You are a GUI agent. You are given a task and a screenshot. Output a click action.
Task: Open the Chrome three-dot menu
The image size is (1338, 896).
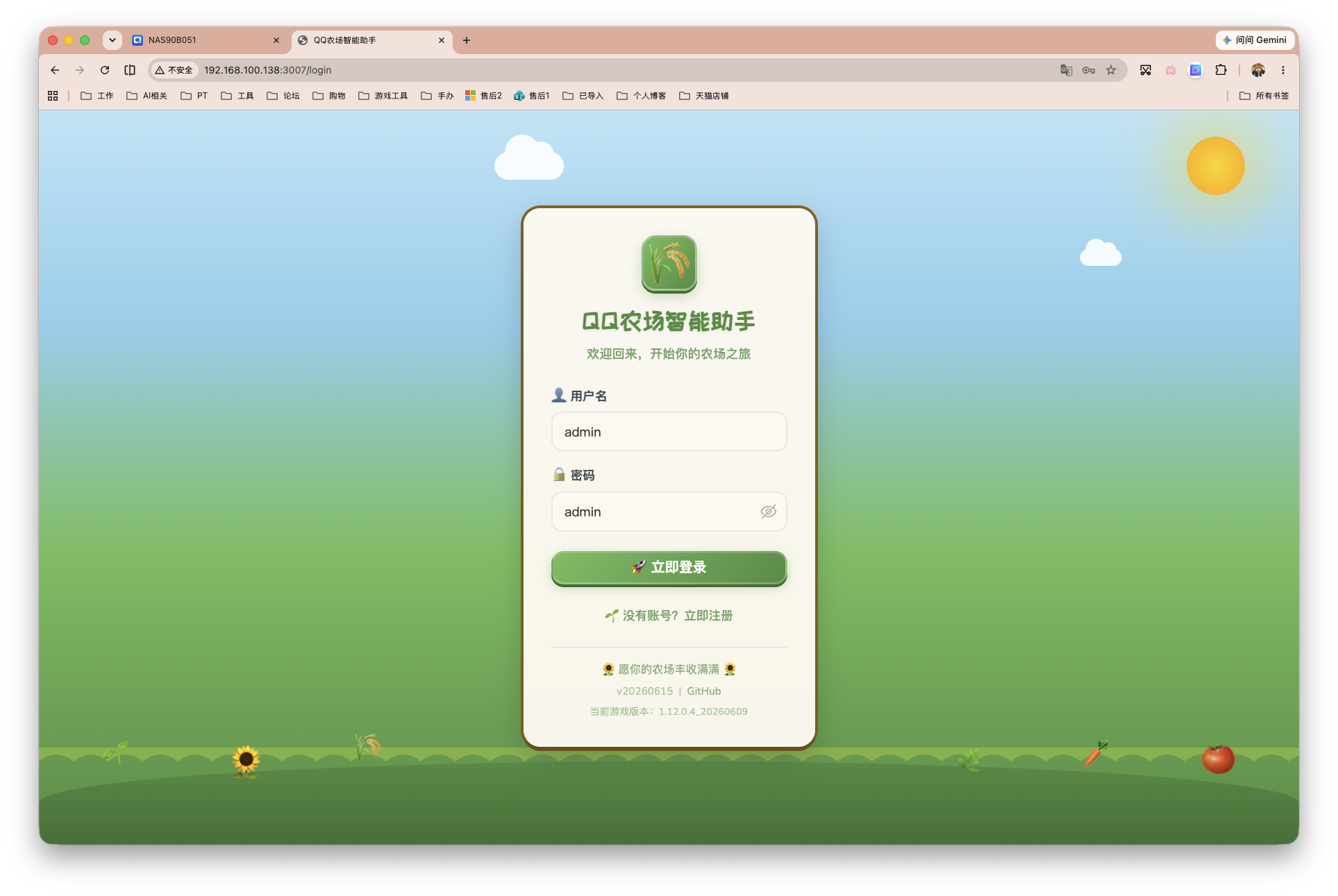1283,70
